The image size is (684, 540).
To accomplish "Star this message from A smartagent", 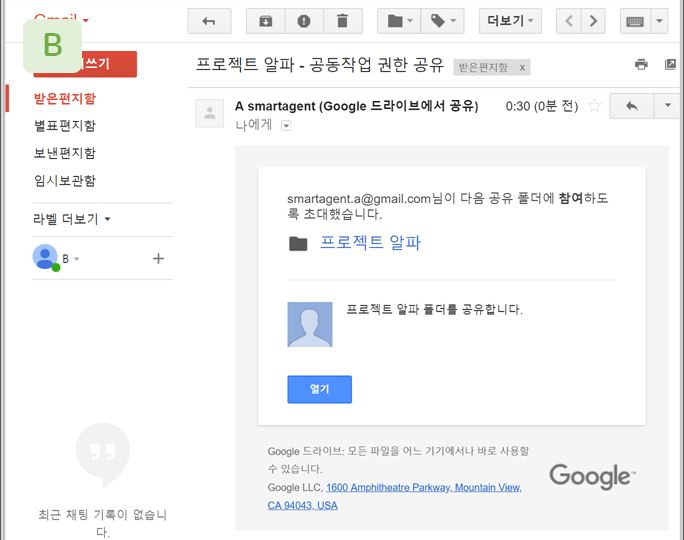I will tap(594, 106).
